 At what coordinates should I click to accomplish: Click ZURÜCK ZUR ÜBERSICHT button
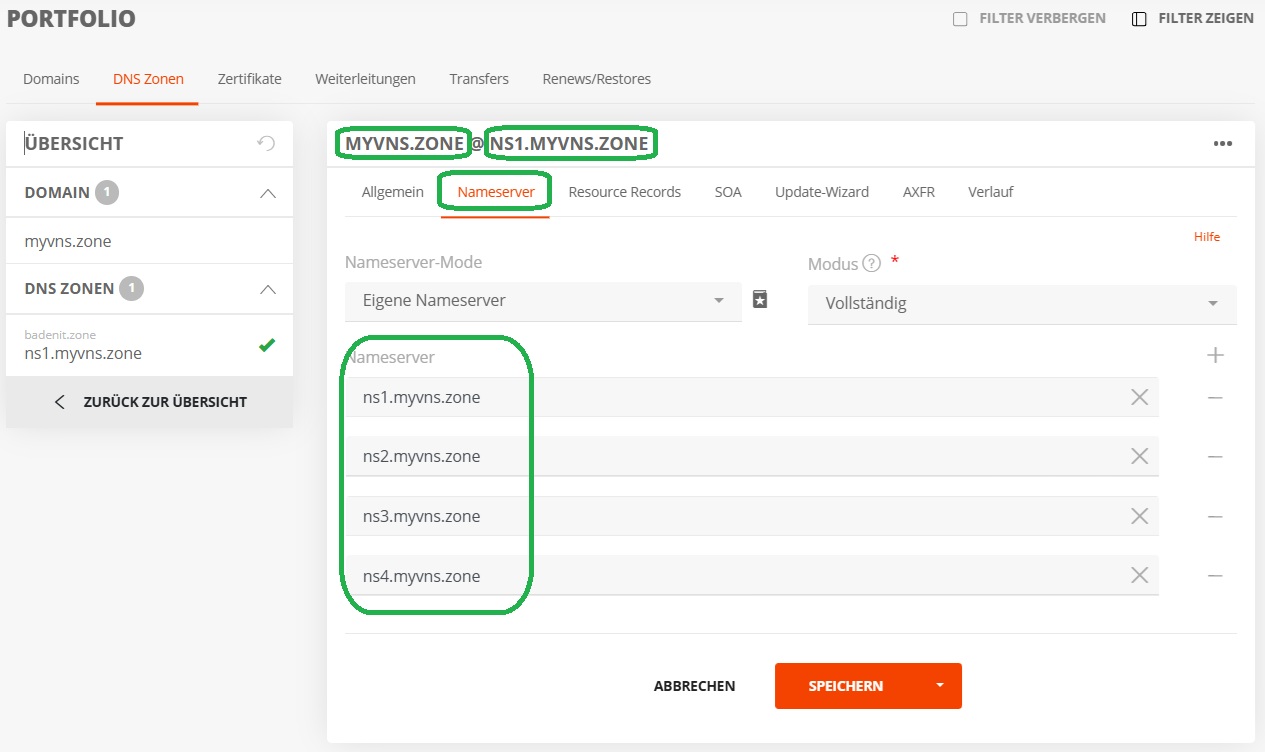(149, 402)
